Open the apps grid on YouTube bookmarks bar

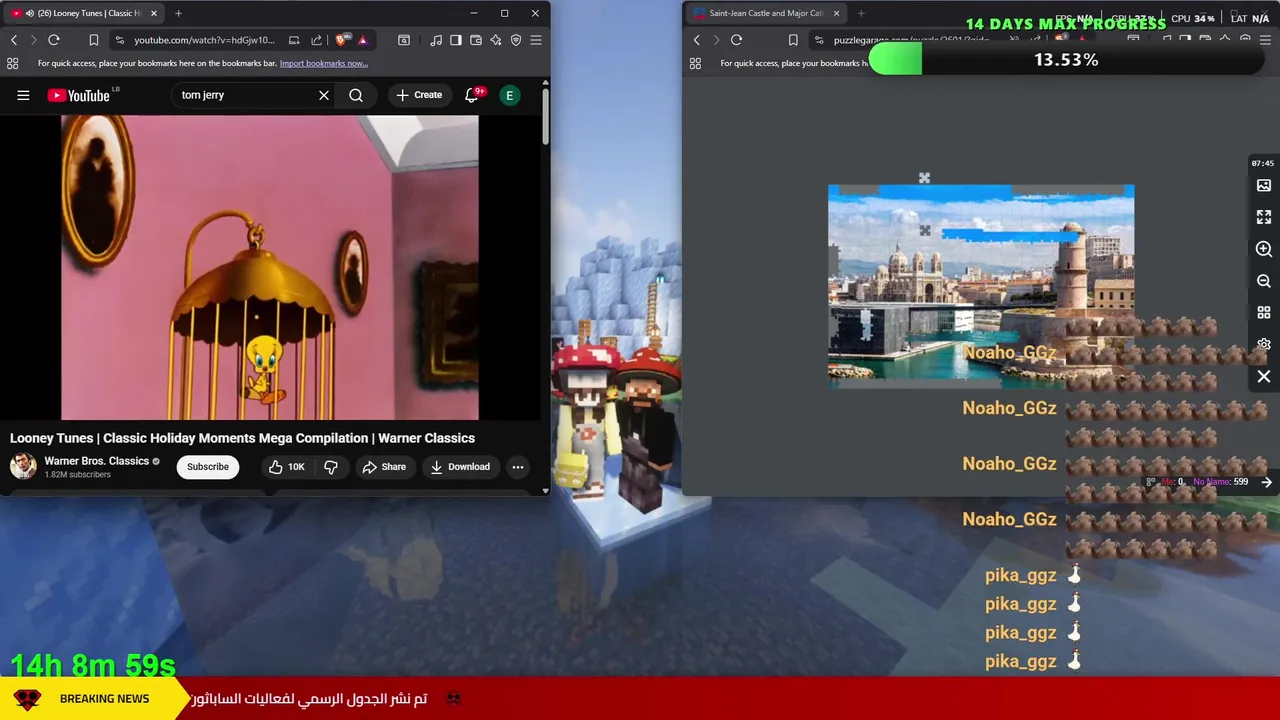pos(12,63)
